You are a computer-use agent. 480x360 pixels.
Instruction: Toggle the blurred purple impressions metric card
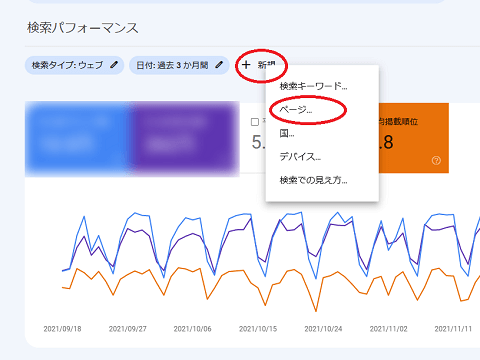pos(185,139)
